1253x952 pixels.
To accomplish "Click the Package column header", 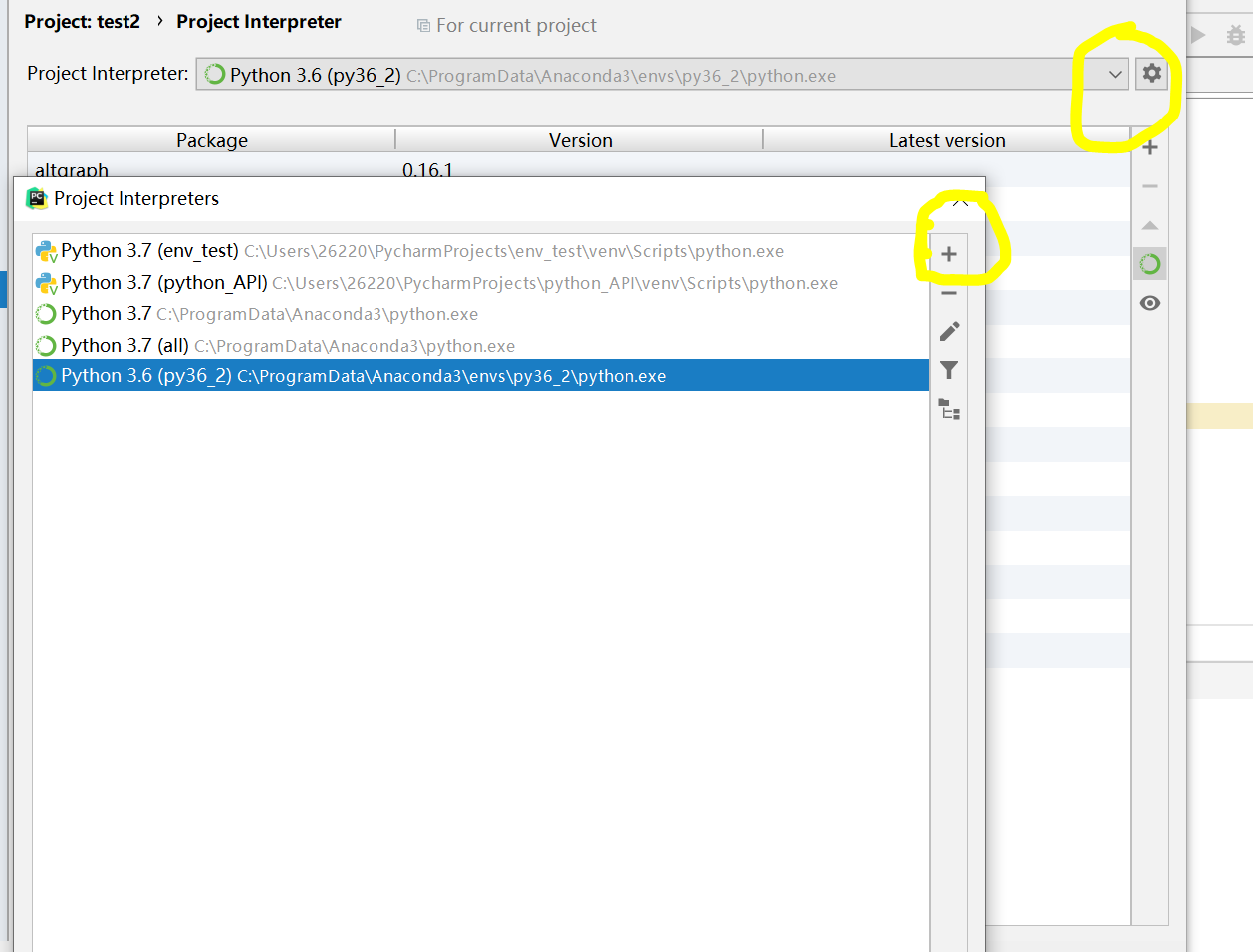I will coord(211,140).
